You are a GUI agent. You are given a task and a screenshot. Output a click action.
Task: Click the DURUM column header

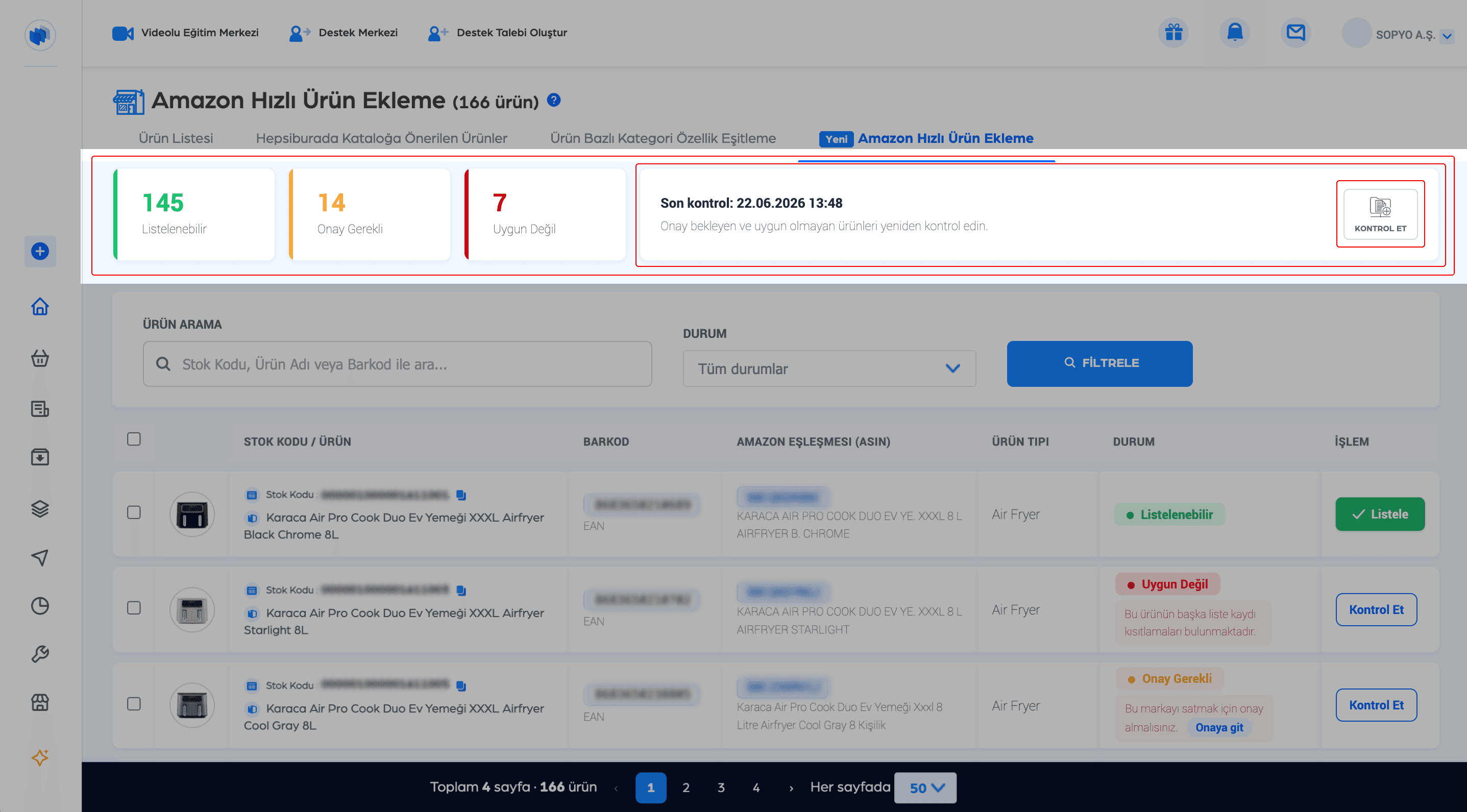pyautogui.click(x=1134, y=441)
